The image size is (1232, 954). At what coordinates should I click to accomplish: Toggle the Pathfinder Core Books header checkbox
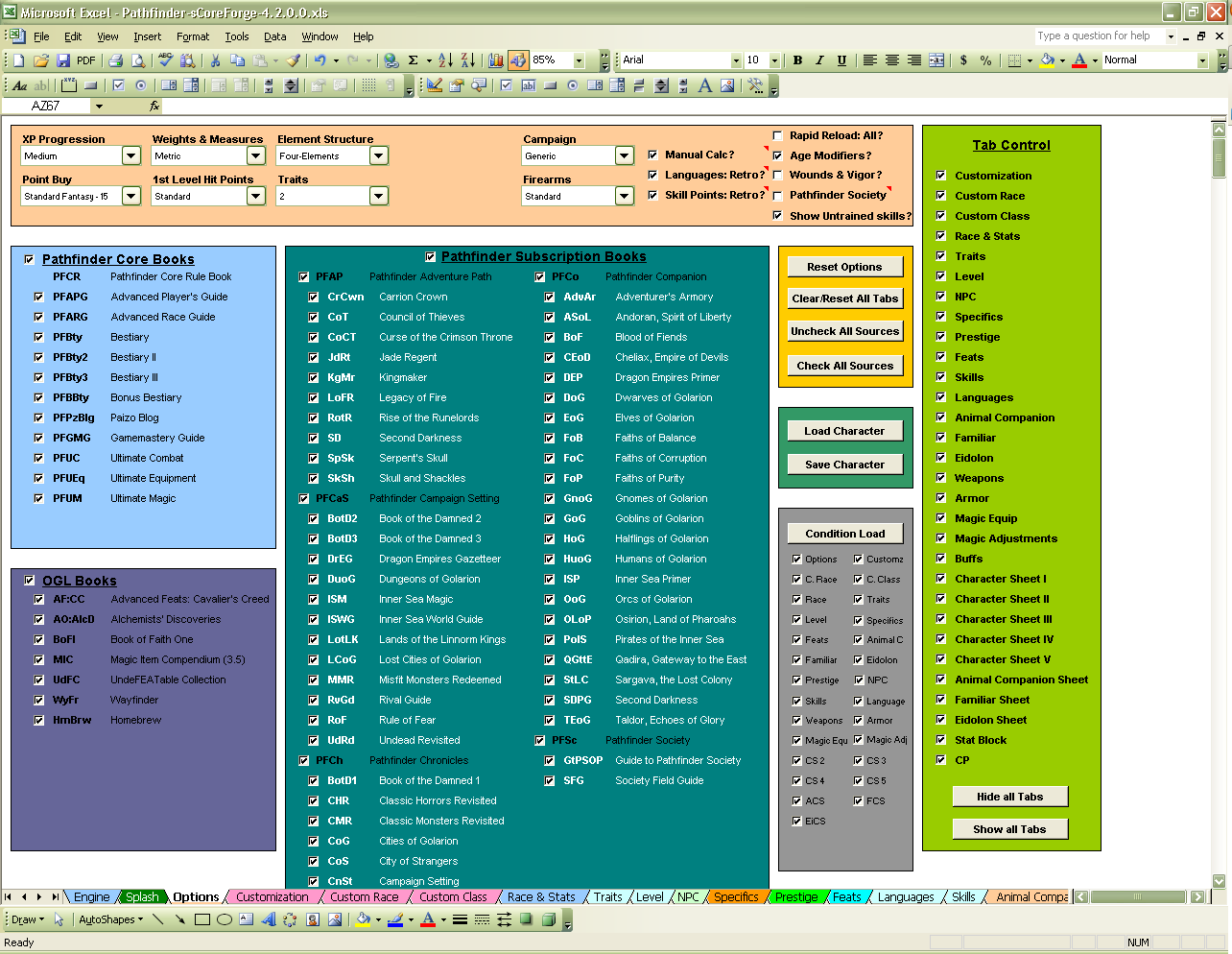(x=29, y=259)
